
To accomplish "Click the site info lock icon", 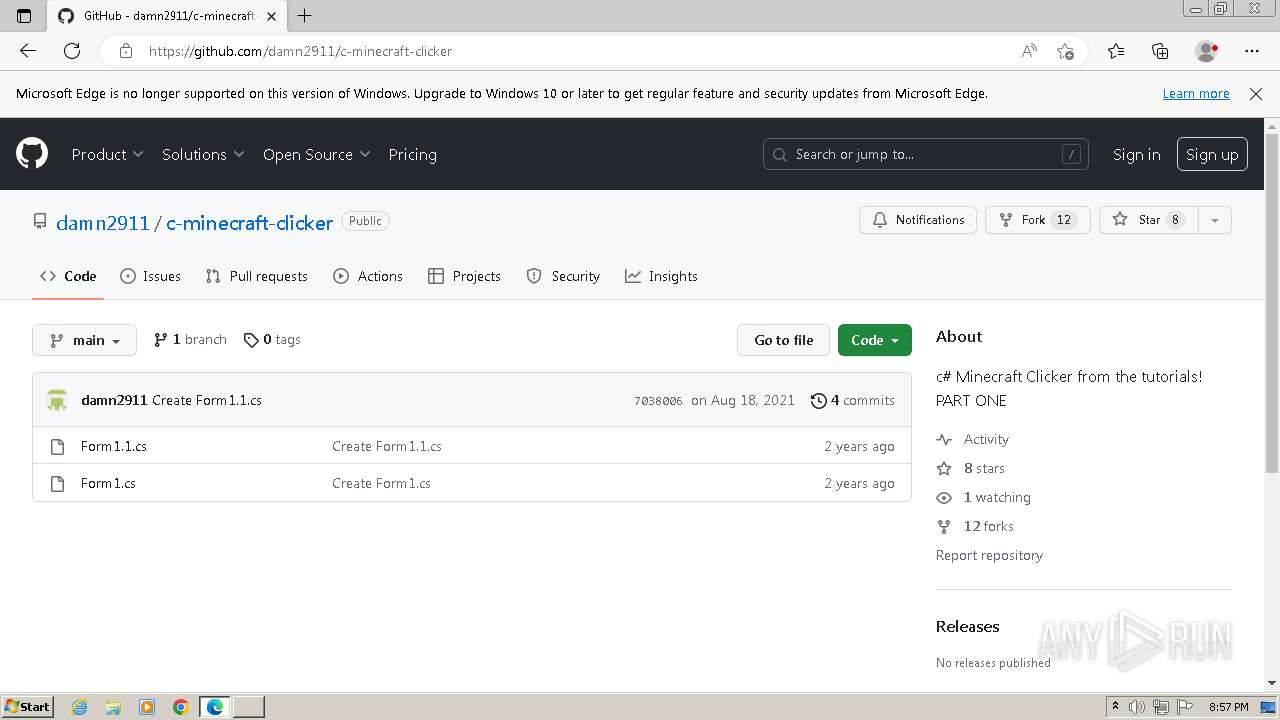I will (125, 51).
